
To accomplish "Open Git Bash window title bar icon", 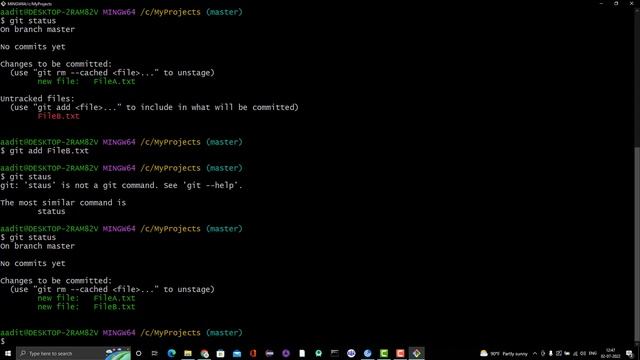I will (x=3, y=3).
